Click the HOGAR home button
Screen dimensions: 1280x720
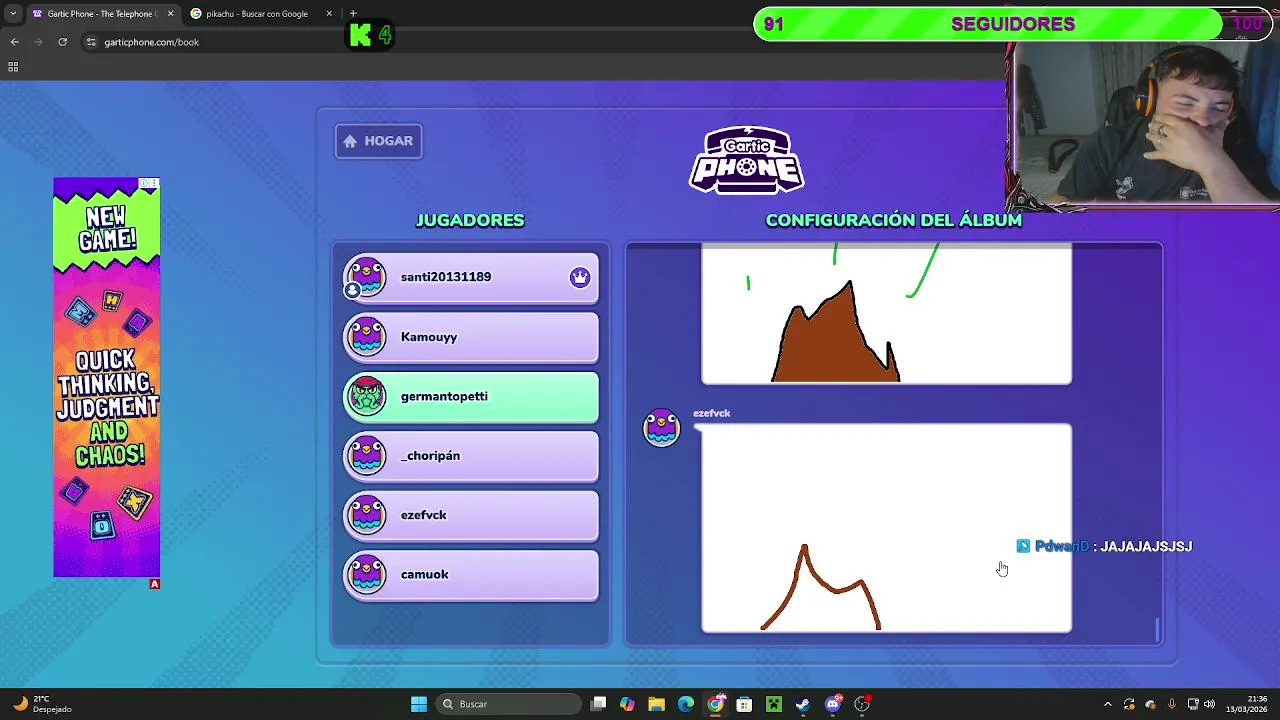(378, 141)
